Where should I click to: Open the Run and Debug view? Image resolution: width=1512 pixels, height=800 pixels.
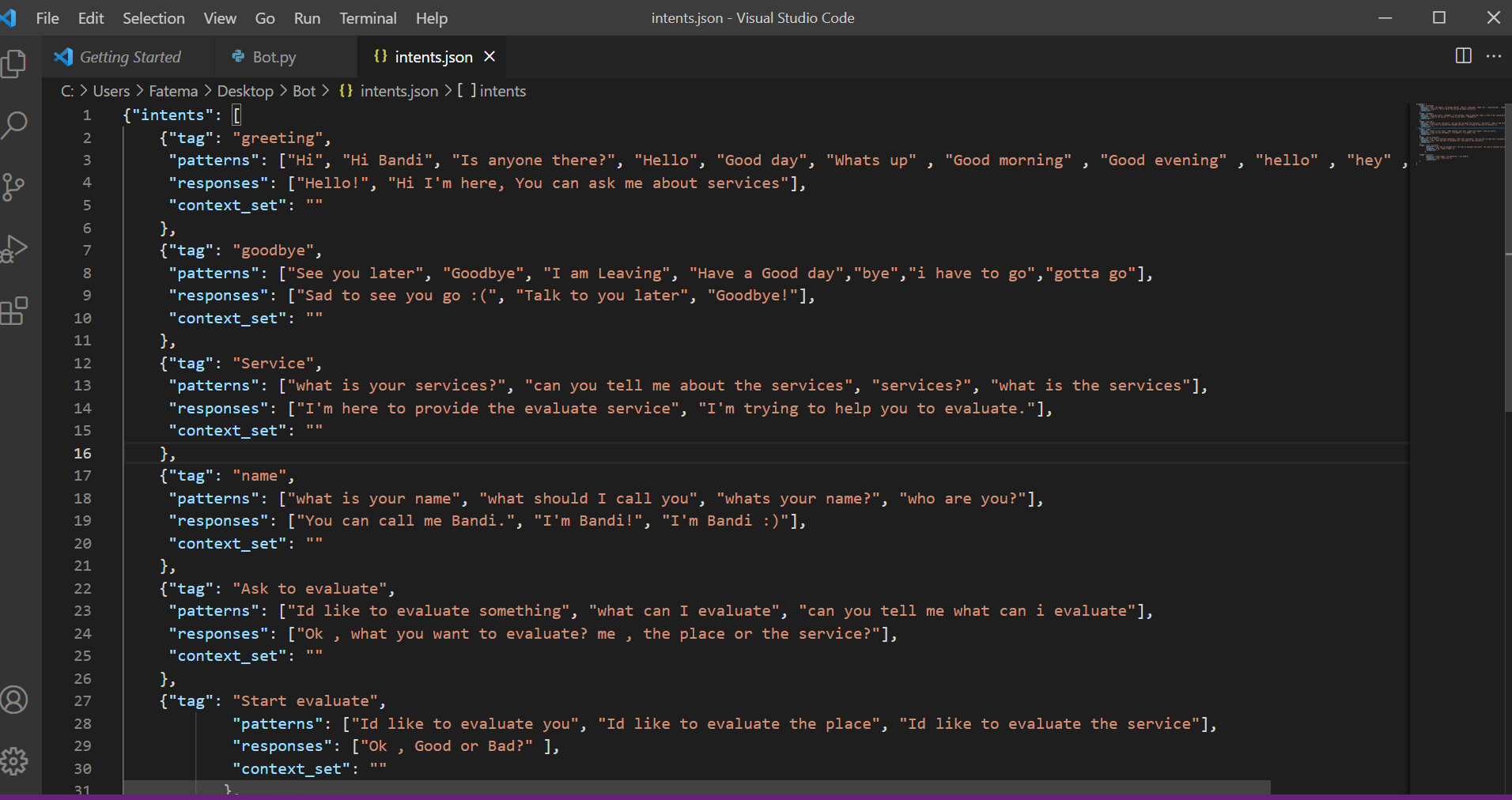coord(13,249)
